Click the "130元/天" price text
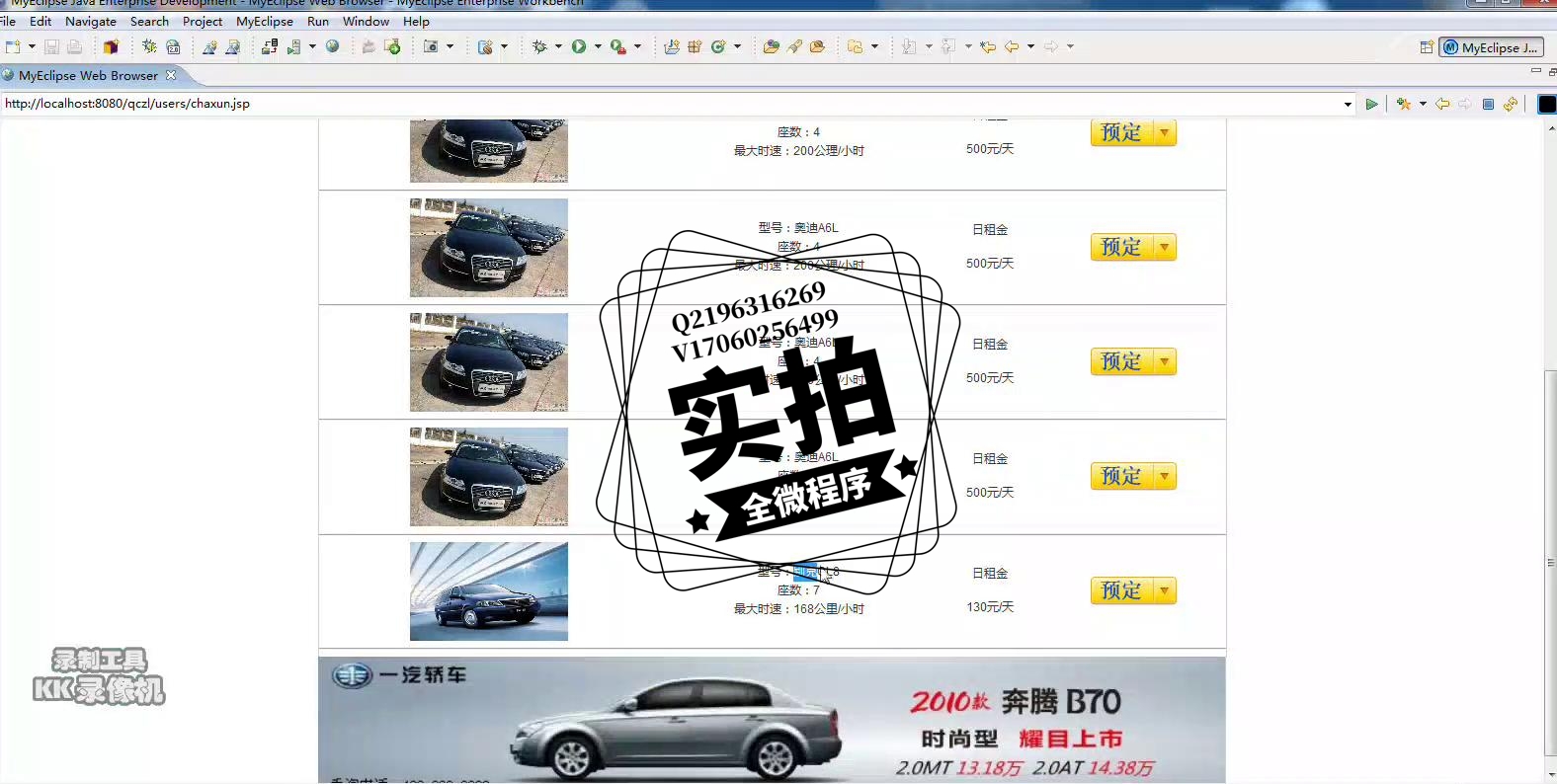This screenshot has height=784, width=1557. coord(990,607)
